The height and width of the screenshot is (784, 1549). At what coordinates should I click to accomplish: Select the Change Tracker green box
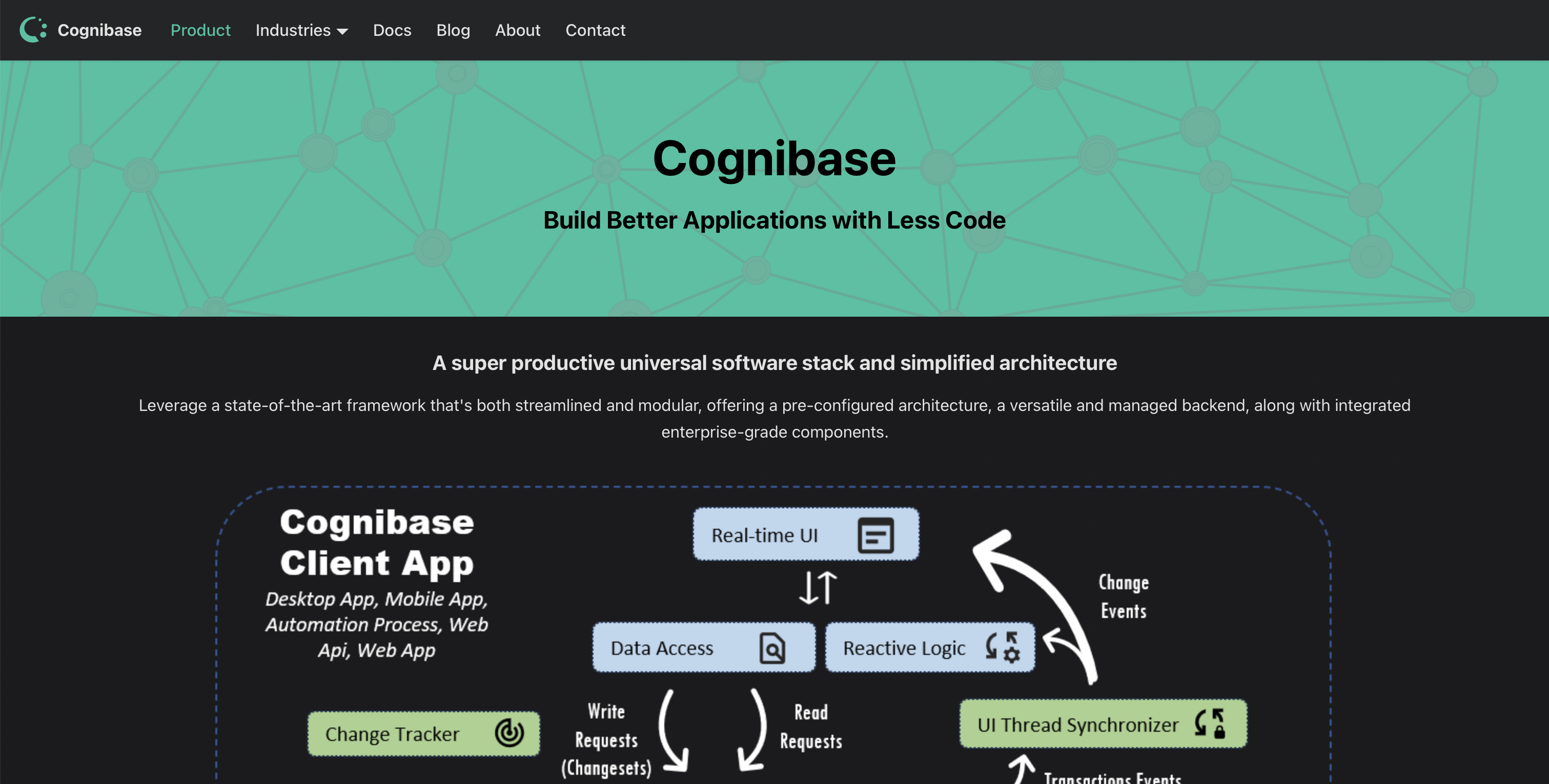coord(423,733)
